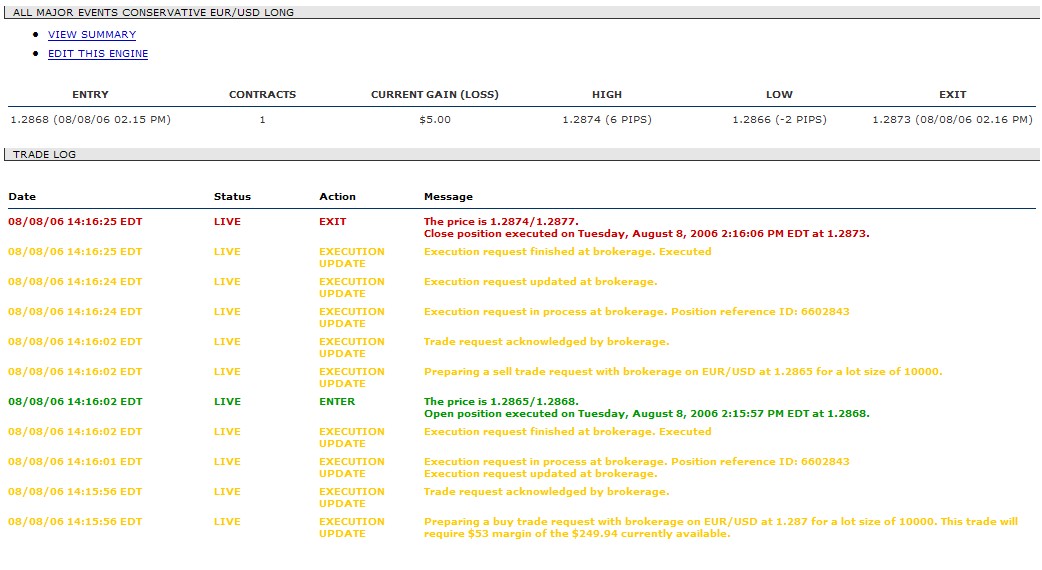
Task: Open the View Summary link
Action: click(92, 35)
